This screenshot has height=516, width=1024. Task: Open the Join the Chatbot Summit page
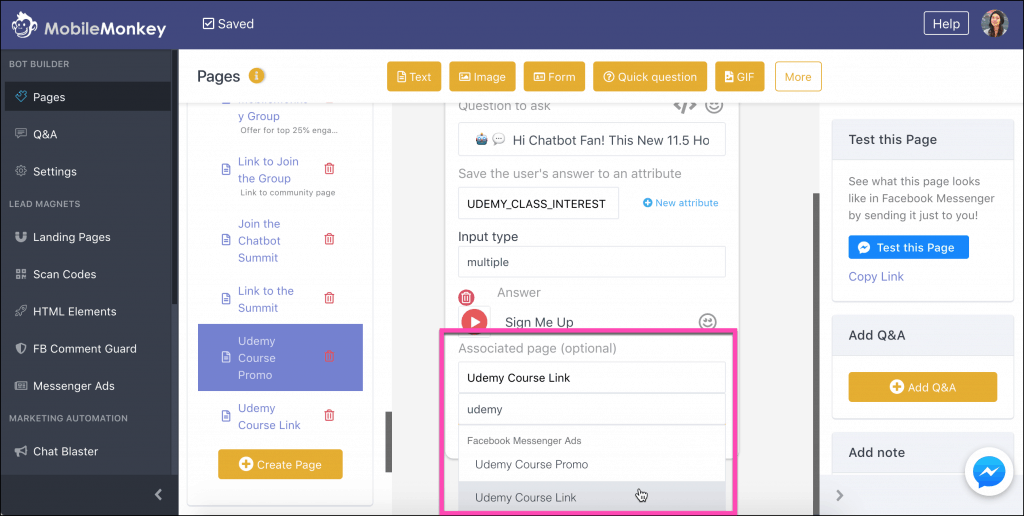tap(259, 240)
